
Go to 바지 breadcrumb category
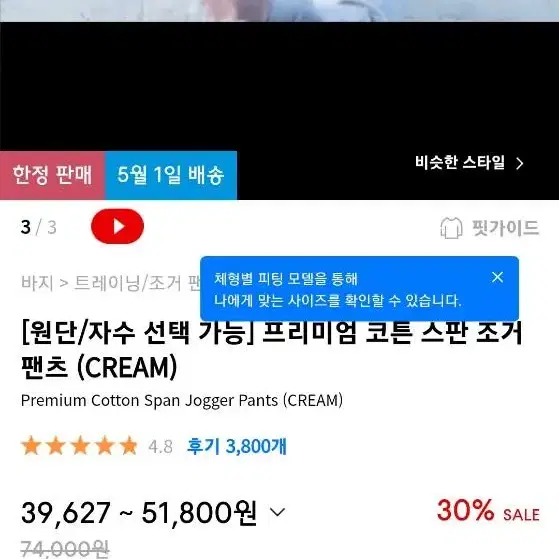[37, 283]
